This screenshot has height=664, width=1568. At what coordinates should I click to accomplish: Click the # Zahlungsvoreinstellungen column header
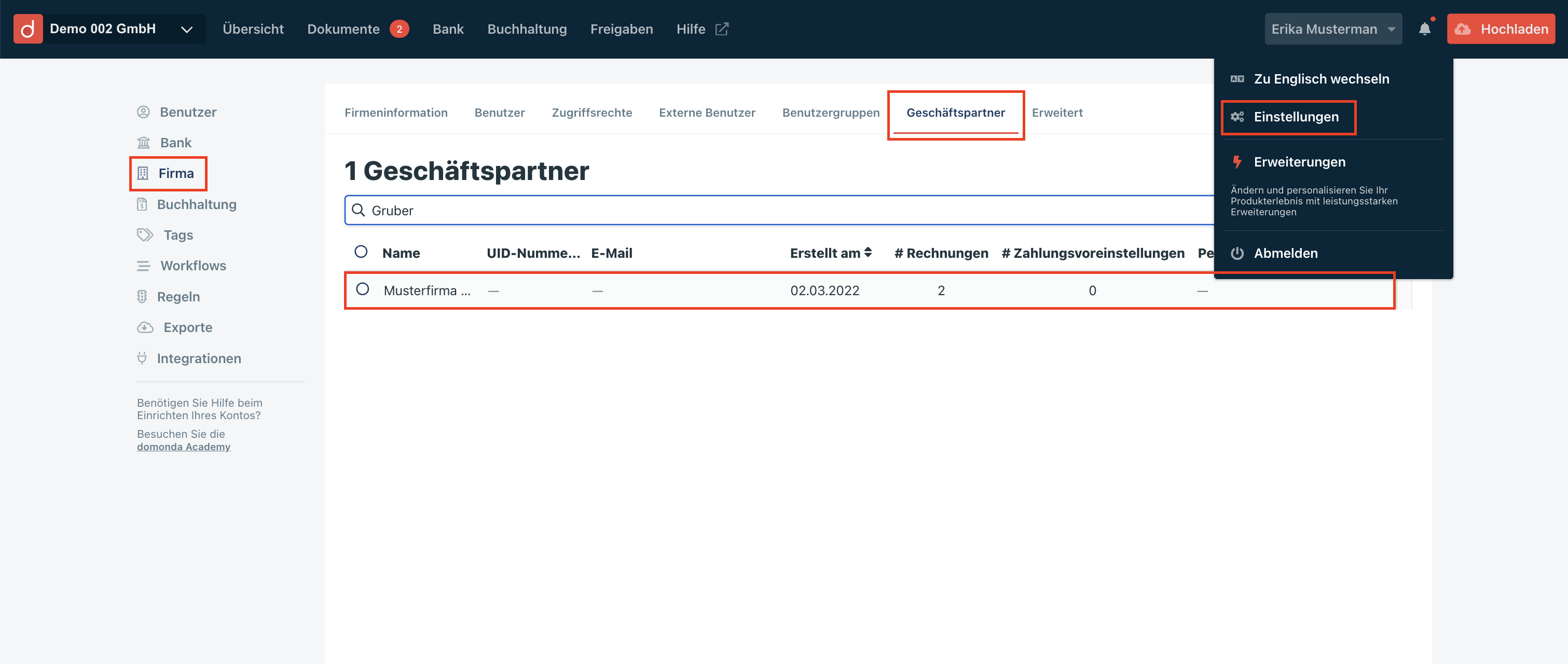point(1093,253)
